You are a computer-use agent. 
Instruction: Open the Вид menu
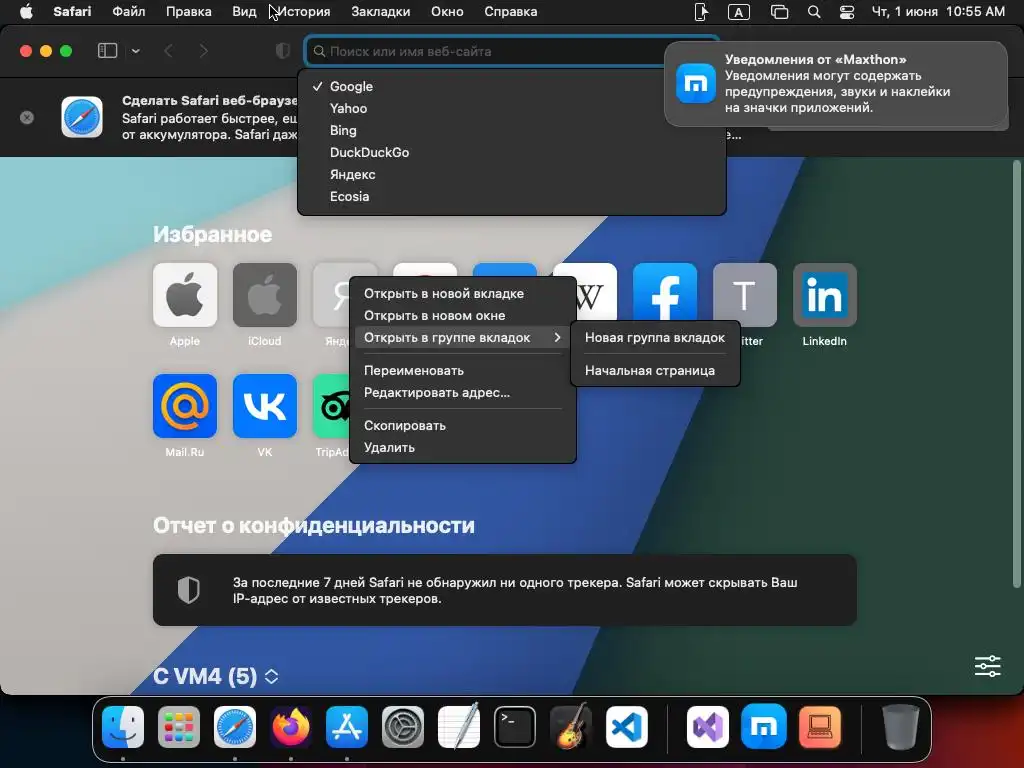click(x=244, y=12)
